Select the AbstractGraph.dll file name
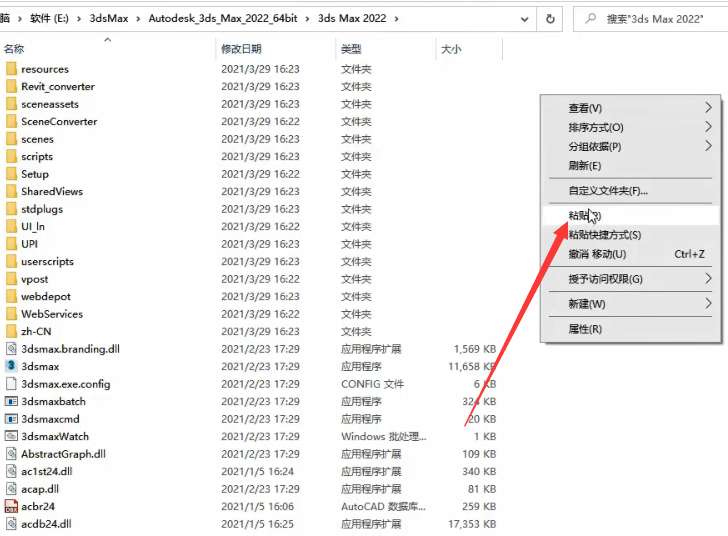Viewport: 728px width, 536px height. [x=64, y=454]
